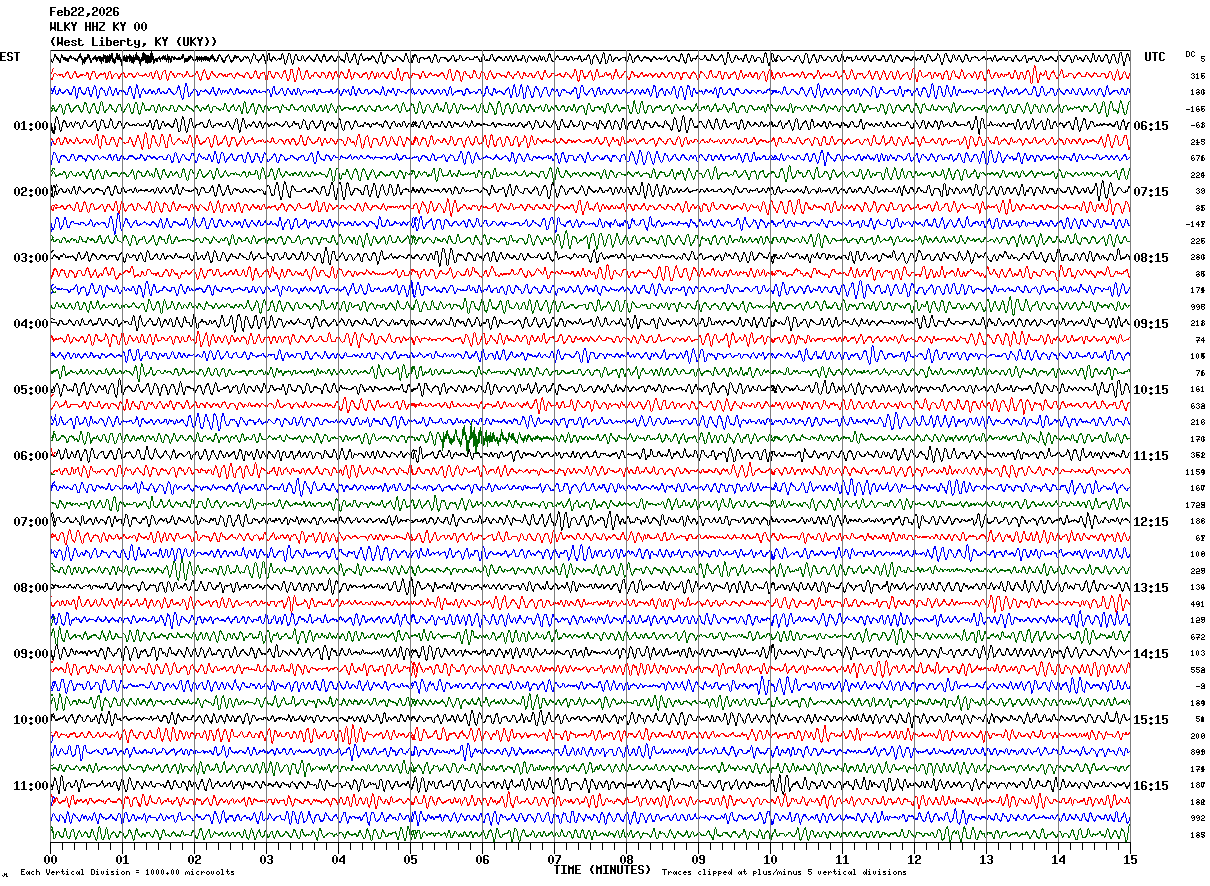This screenshot has height=886, width=1210.
Task: Click the '11:15' UTC time label
Action: 1151,456
